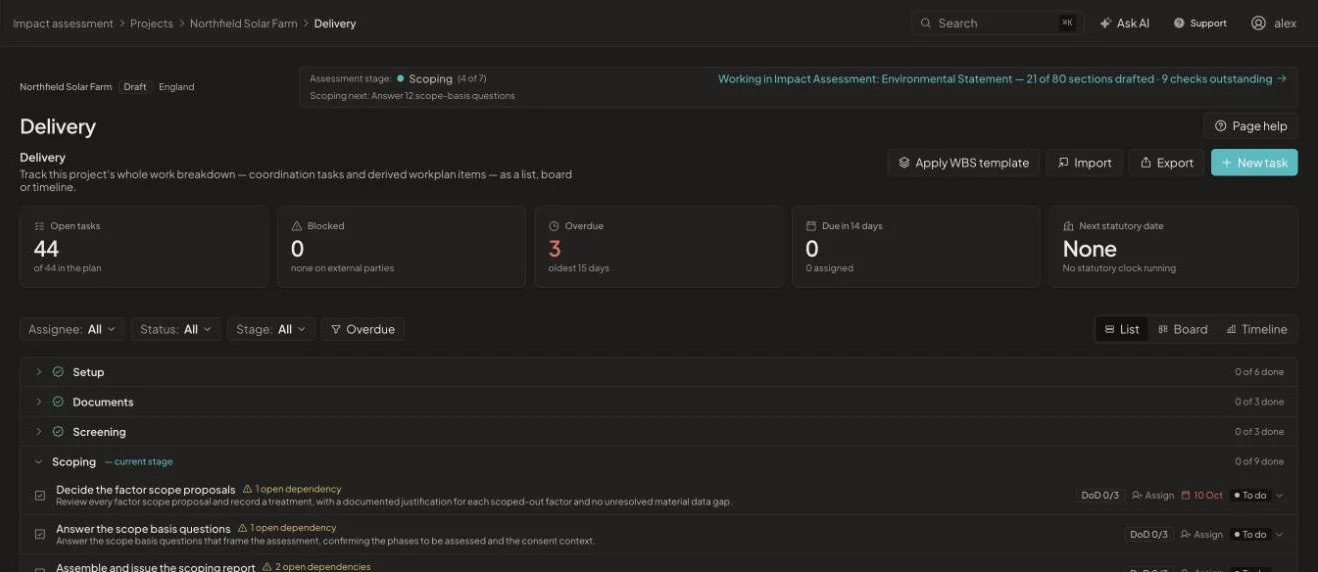Open the Assignee filter dropdown

point(72,329)
